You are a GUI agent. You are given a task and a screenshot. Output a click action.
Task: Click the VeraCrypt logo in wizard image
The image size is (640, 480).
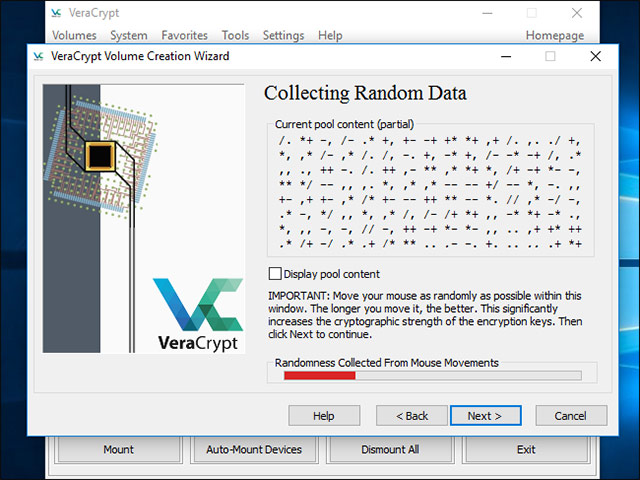pyautogui.click(x=198, y=314)
